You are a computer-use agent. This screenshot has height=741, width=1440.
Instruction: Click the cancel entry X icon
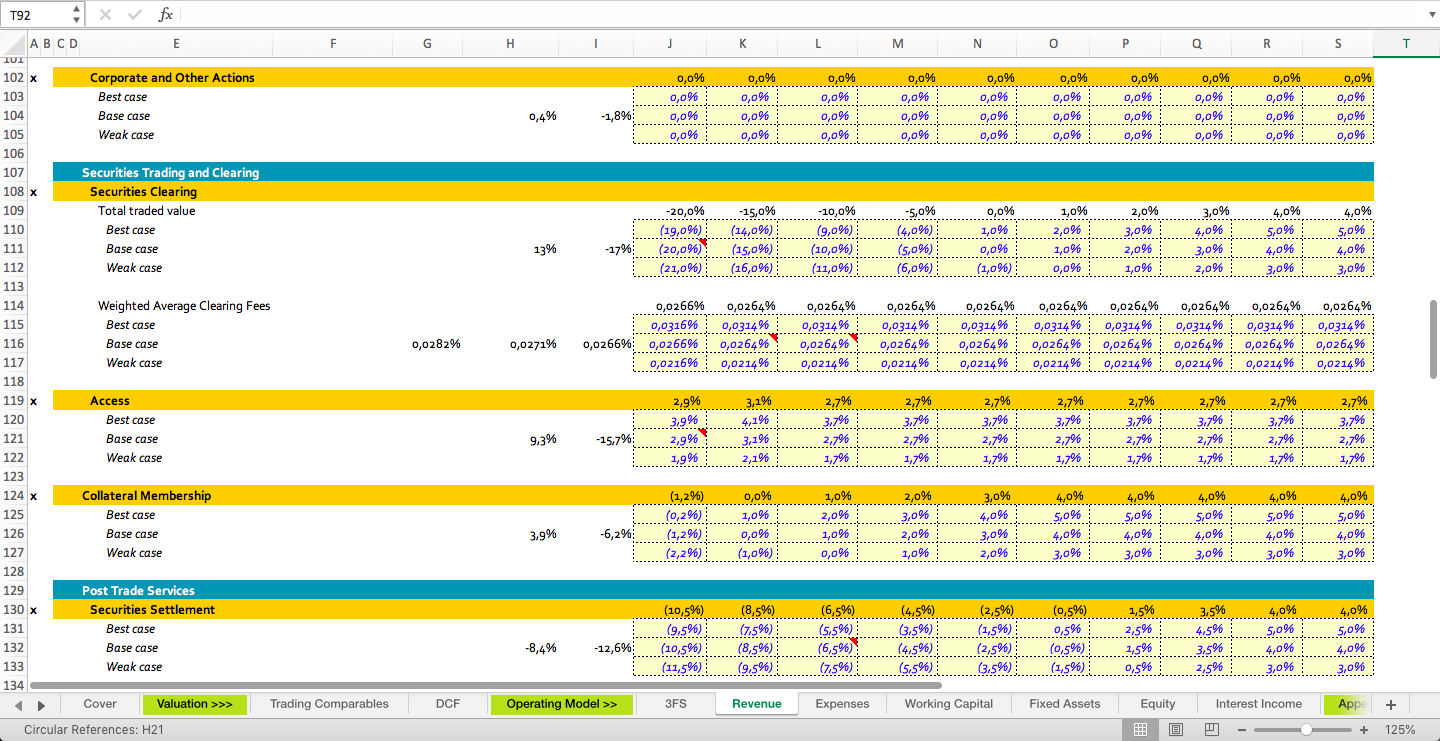tap(106, 15)
